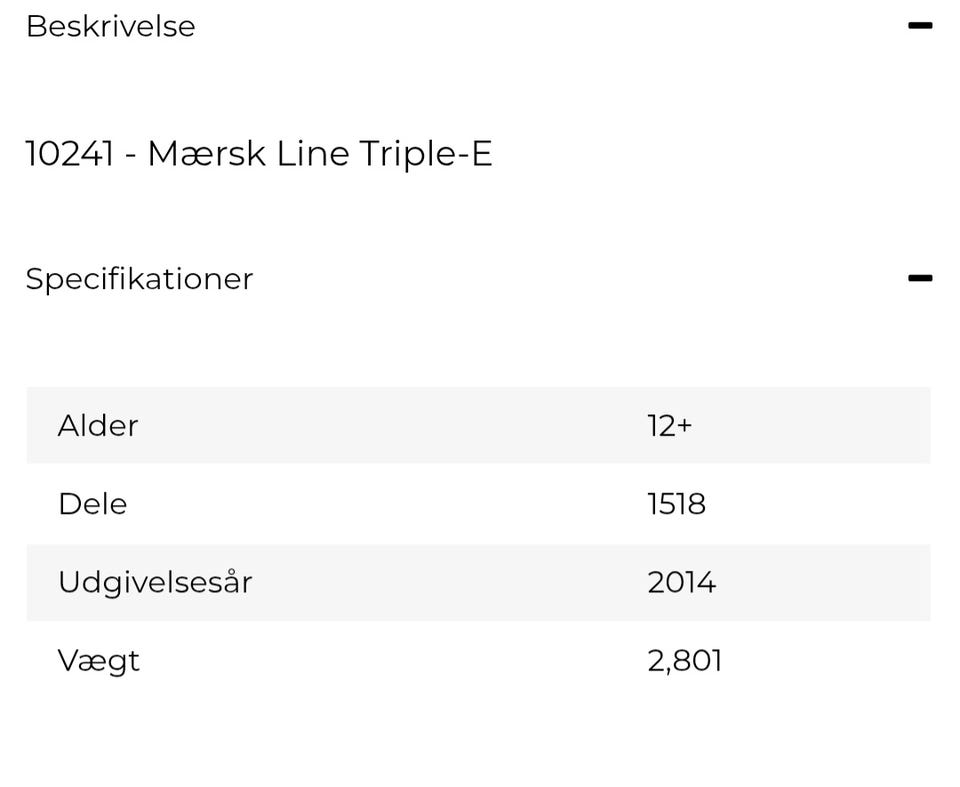Click the 2,801 weight value
The image size is (960, 787).
tap(684, 661)
